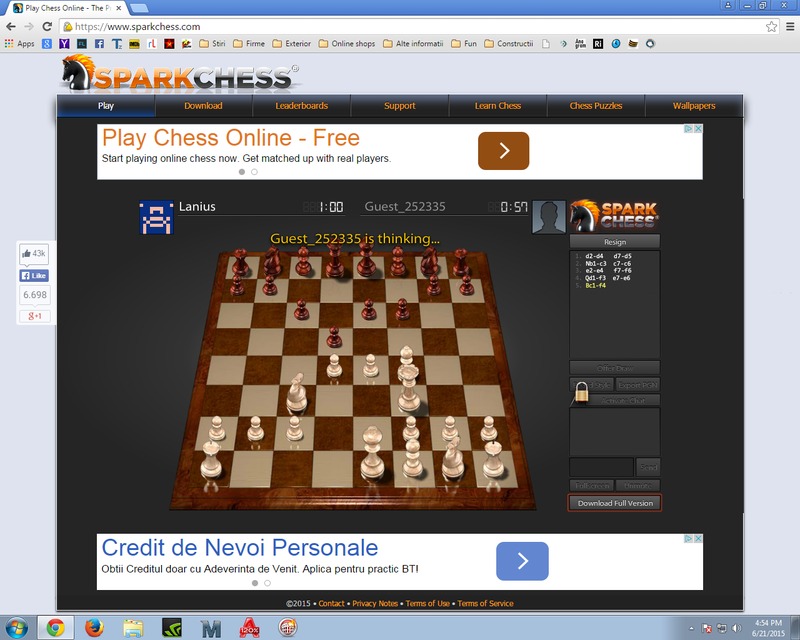Open the Anagram bookmark icon
Screen dimensions: 800x640
pos(580,44)
